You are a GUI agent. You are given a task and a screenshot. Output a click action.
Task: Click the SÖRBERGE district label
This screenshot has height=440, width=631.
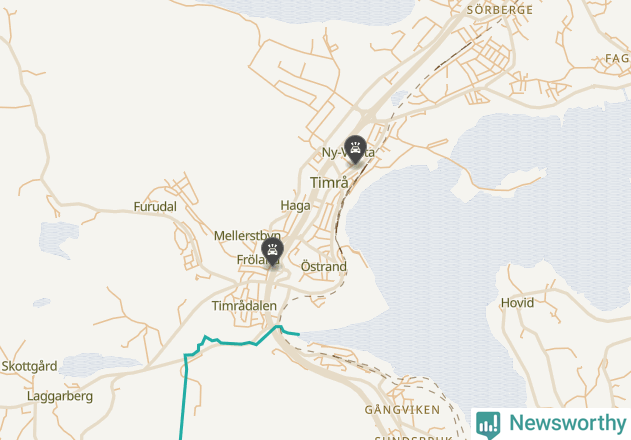click(x=500, y=10)
